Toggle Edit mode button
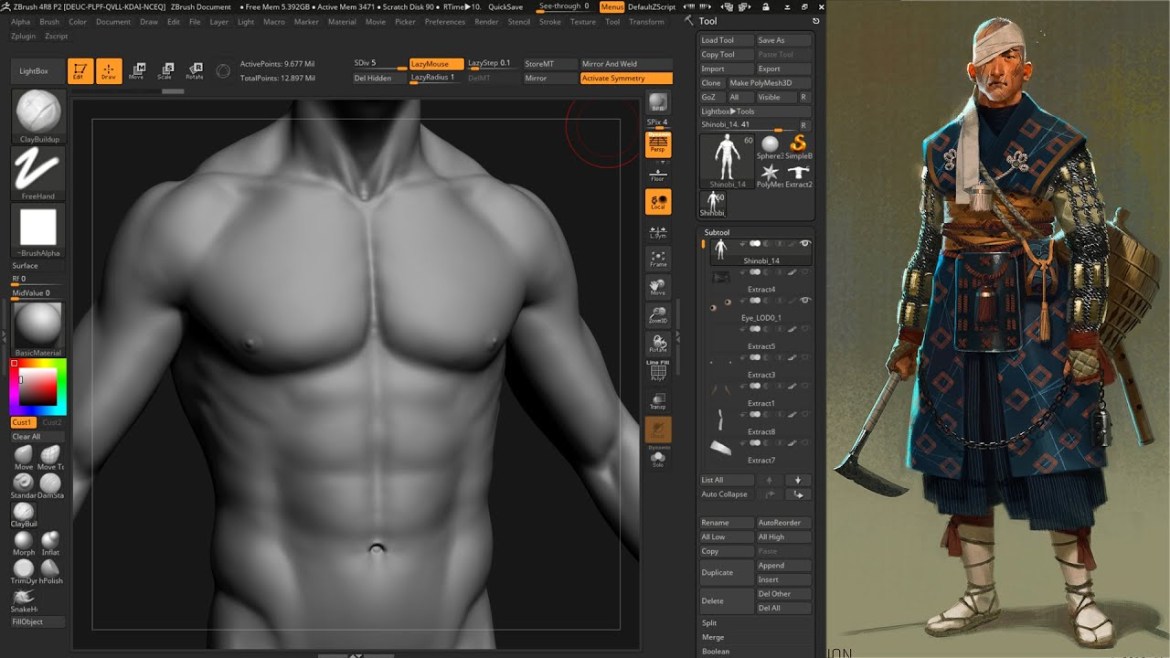This screenshot has width=1170, height=658. click(80, 71)
